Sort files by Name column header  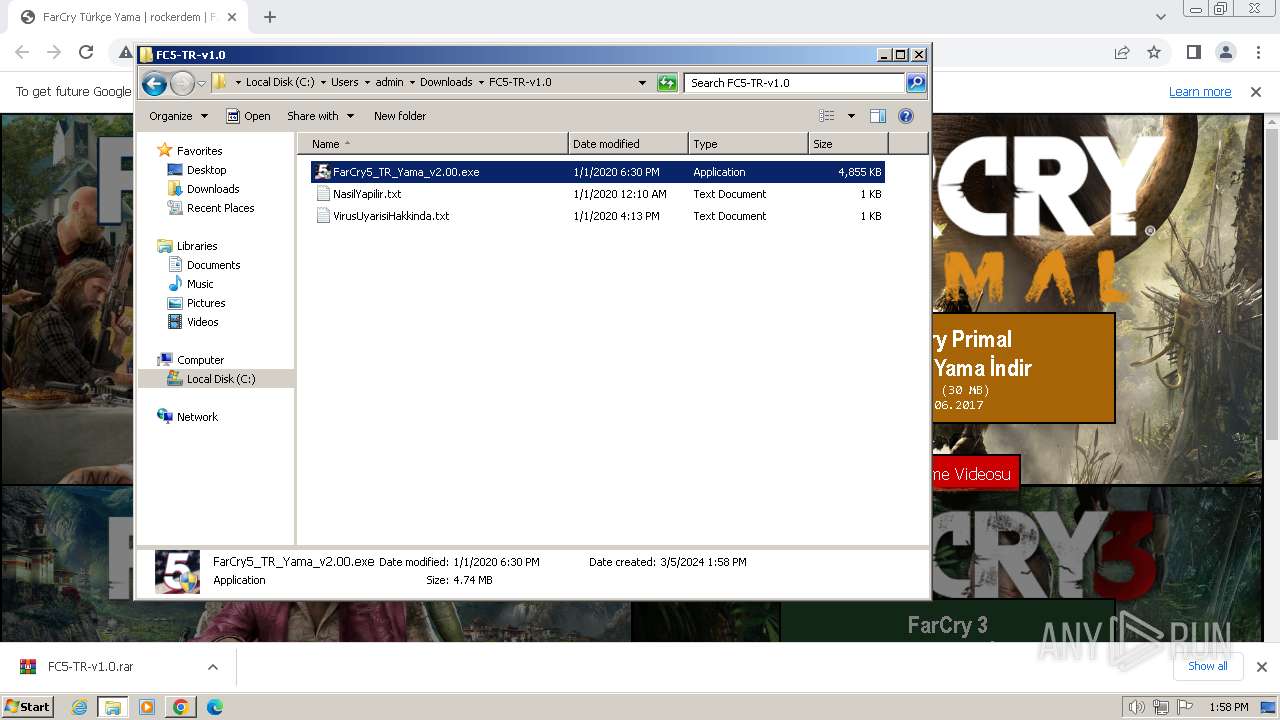coord(435,144)
